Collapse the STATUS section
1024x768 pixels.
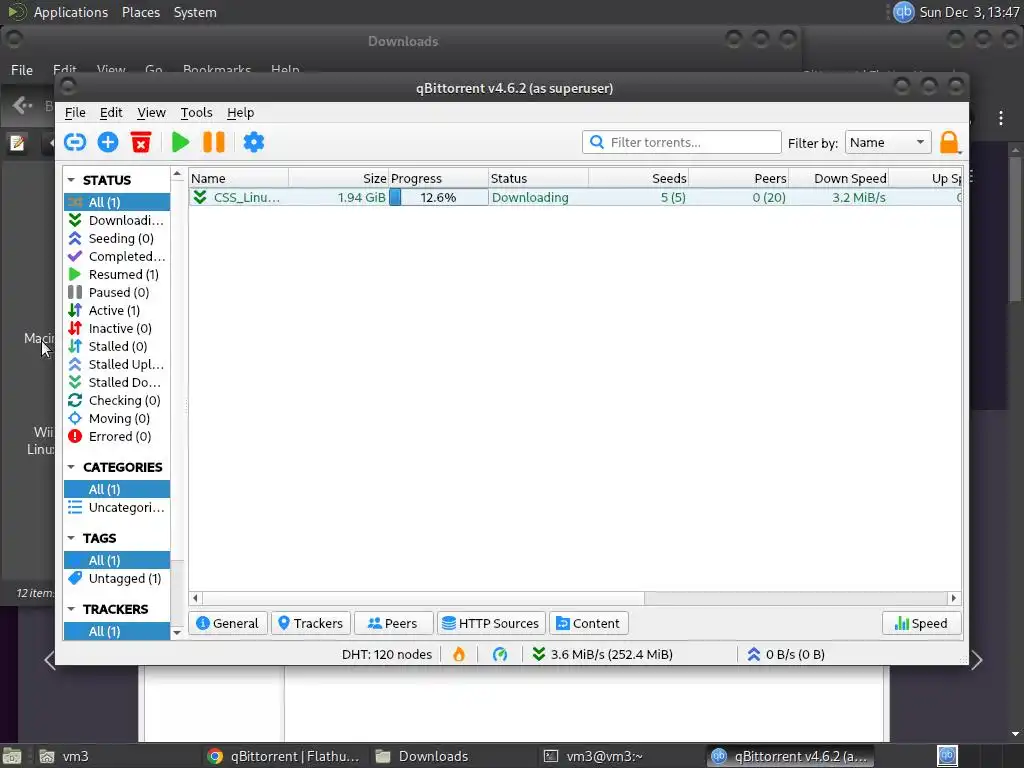tap(71, 180)
